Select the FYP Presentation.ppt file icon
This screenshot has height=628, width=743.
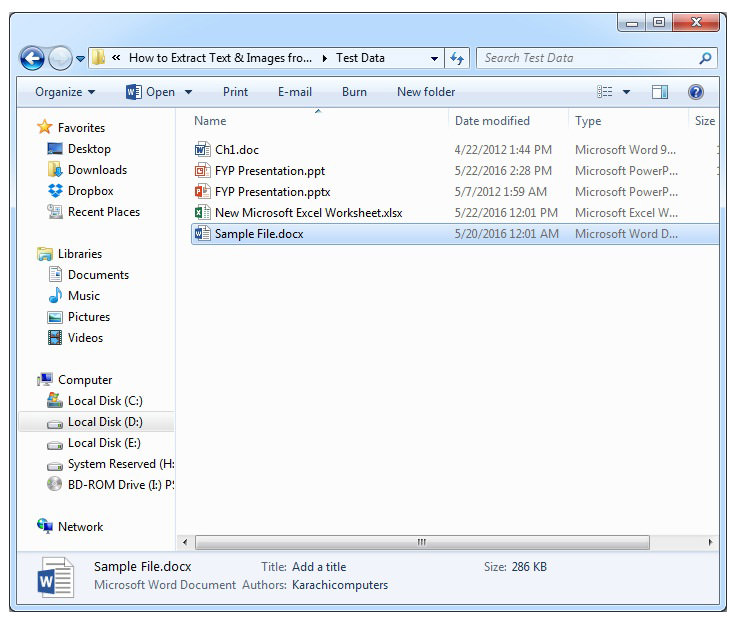[x=202, y=171]
